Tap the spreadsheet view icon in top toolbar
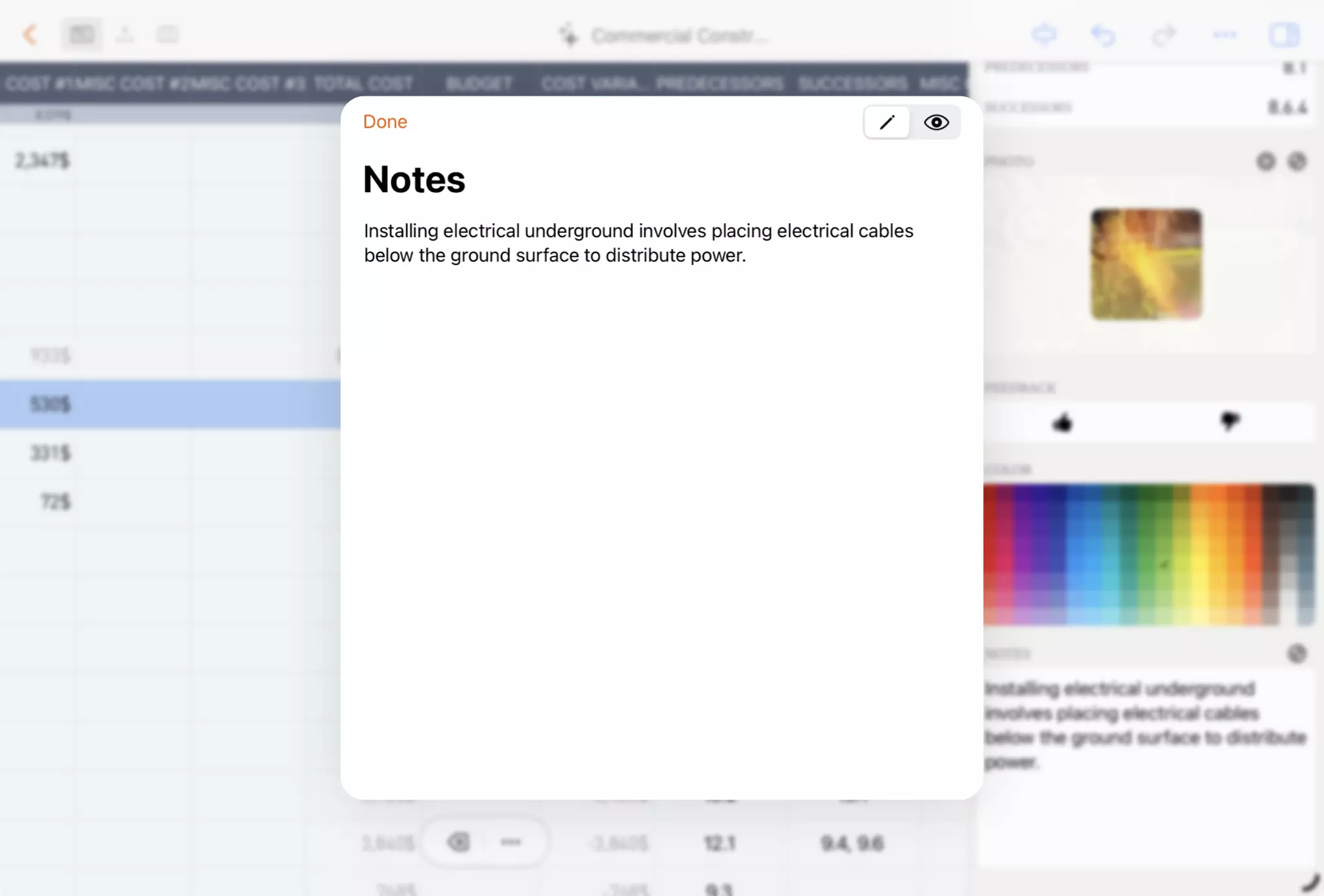The image size is (1324, 896). click(82, 34)
